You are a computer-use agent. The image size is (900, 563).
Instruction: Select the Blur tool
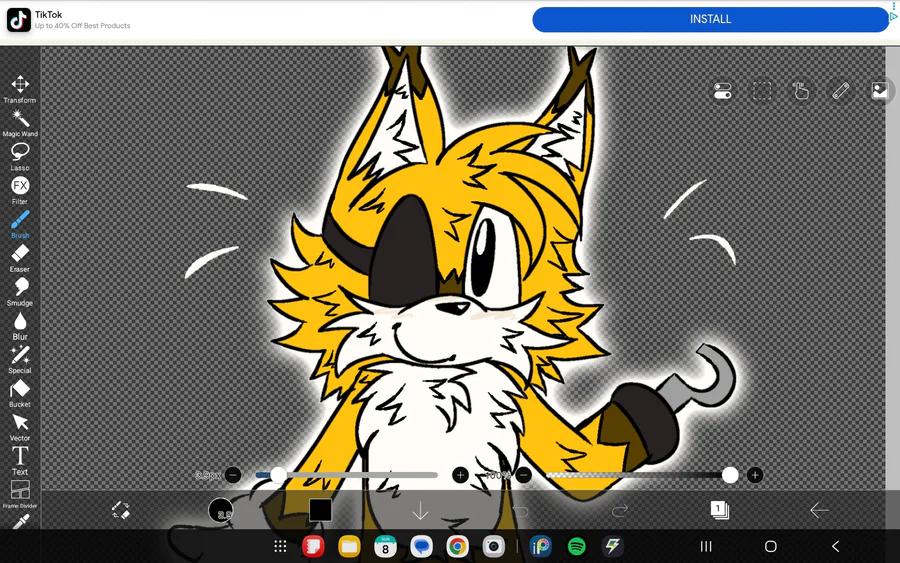click(x=20, y=326)
